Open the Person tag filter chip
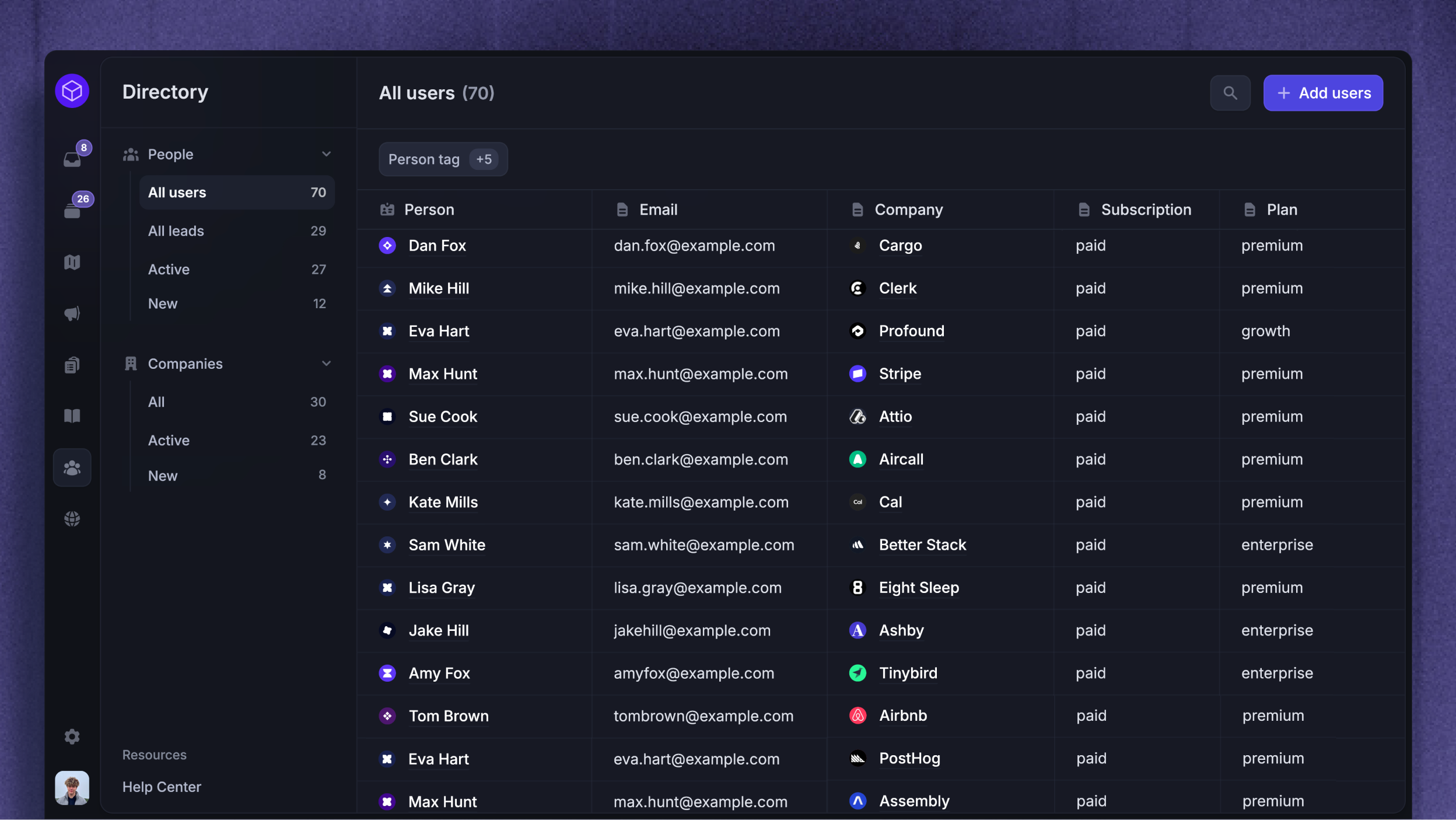Screen dimensions: 1456x820 (x=443, y=159)
